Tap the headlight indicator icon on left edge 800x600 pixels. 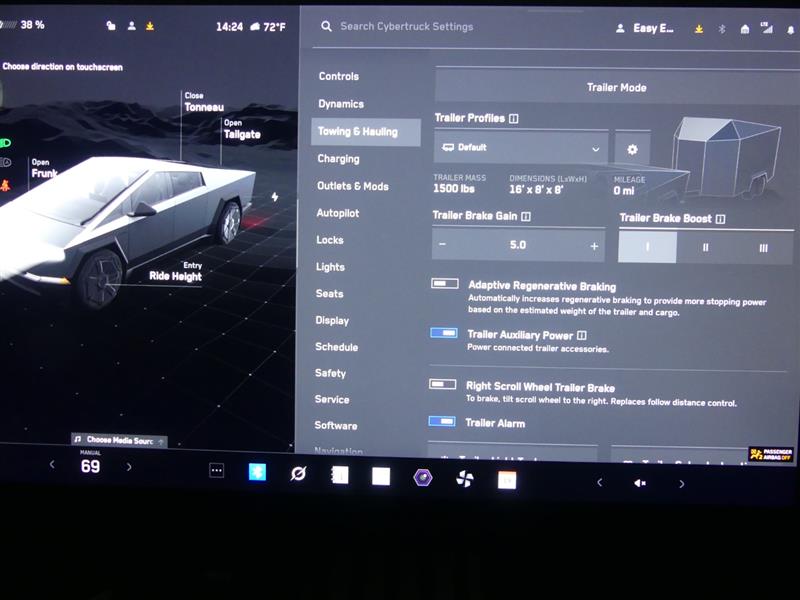(5, 143)
